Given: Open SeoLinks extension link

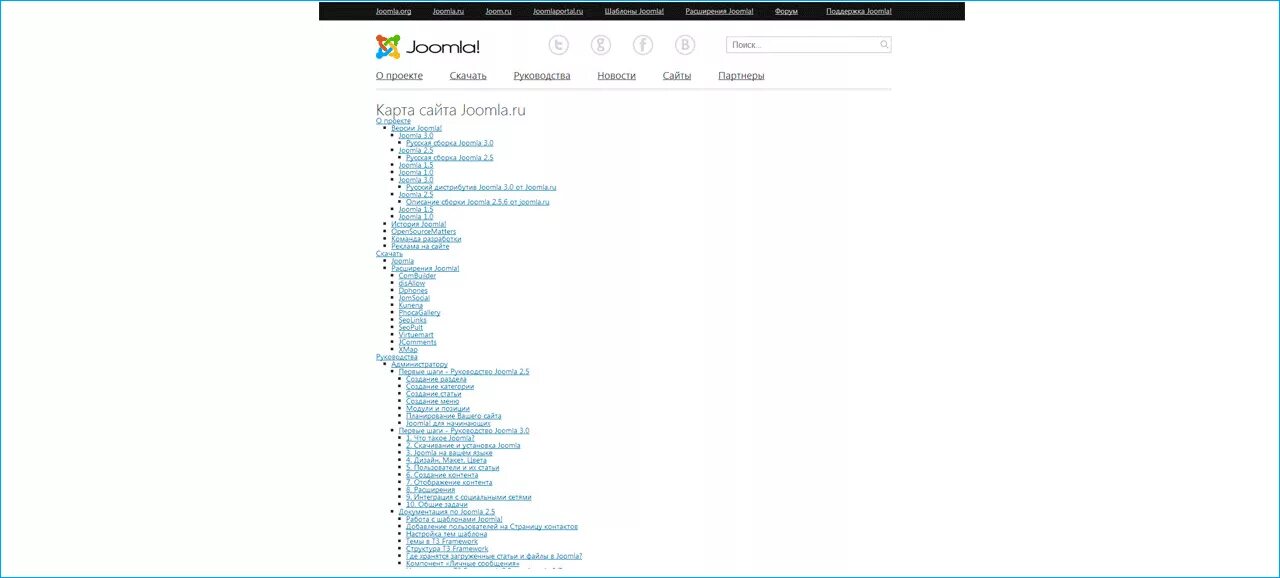Looking at the screenshot, I should 412,320.
